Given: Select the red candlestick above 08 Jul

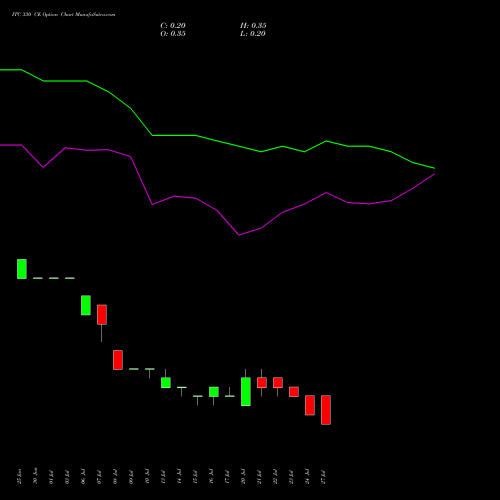Looking at the screenshot, I should tap(118, 360).
